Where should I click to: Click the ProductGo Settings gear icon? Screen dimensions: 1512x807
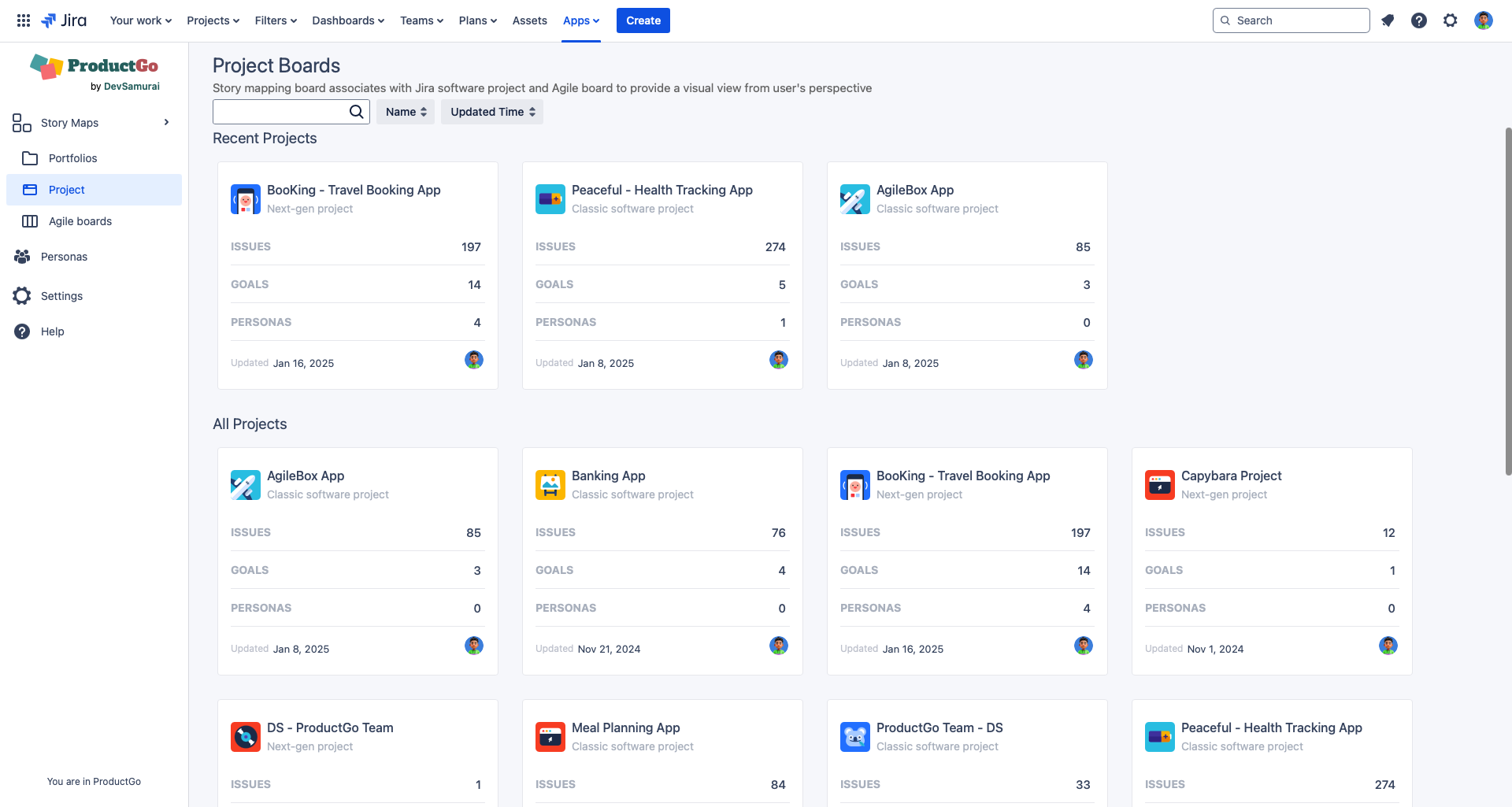point(22,296)
